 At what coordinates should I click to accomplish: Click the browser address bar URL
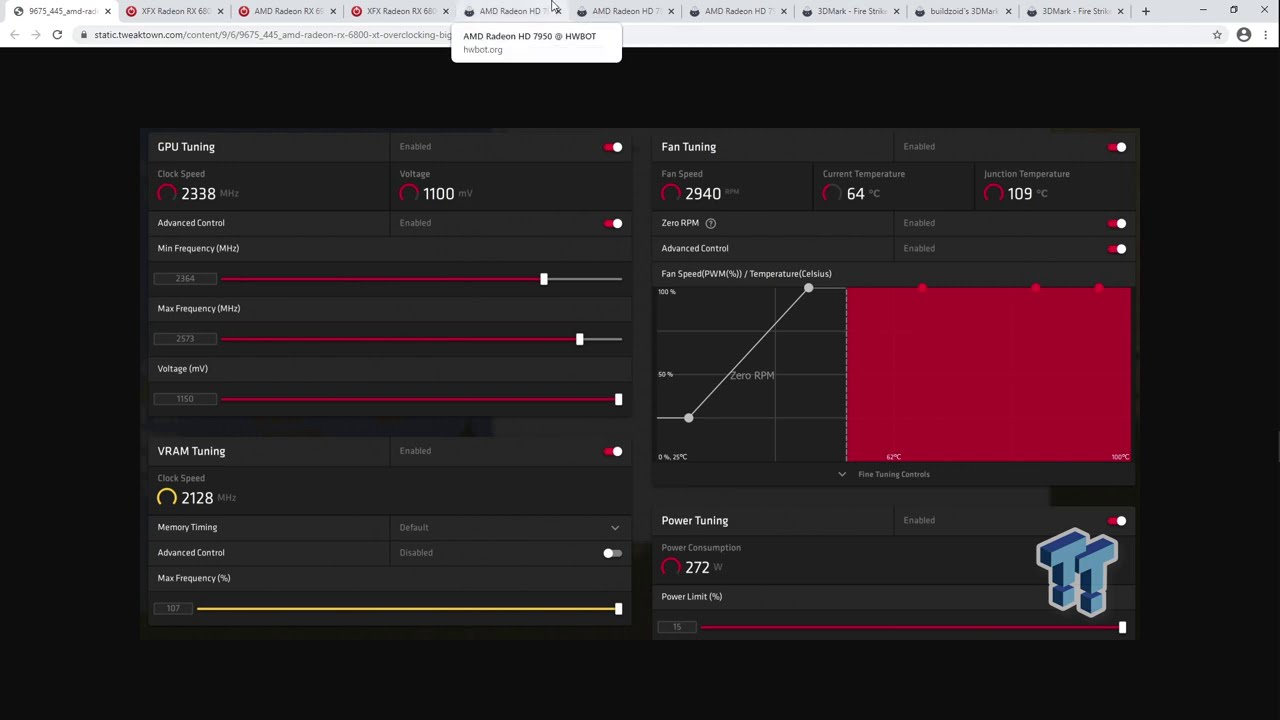[272, 35]
